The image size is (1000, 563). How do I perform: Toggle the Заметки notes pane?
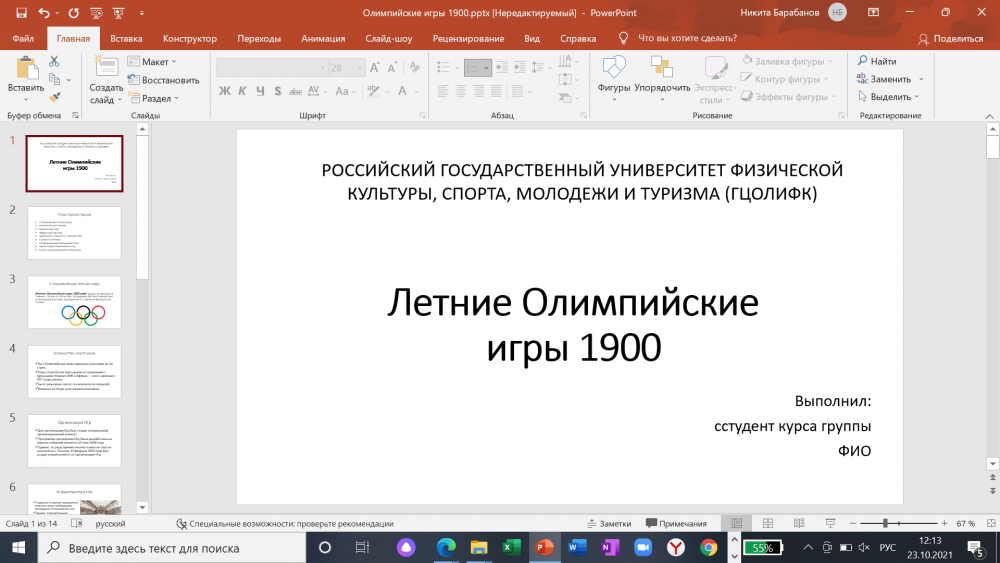click(x=609, y=523)
